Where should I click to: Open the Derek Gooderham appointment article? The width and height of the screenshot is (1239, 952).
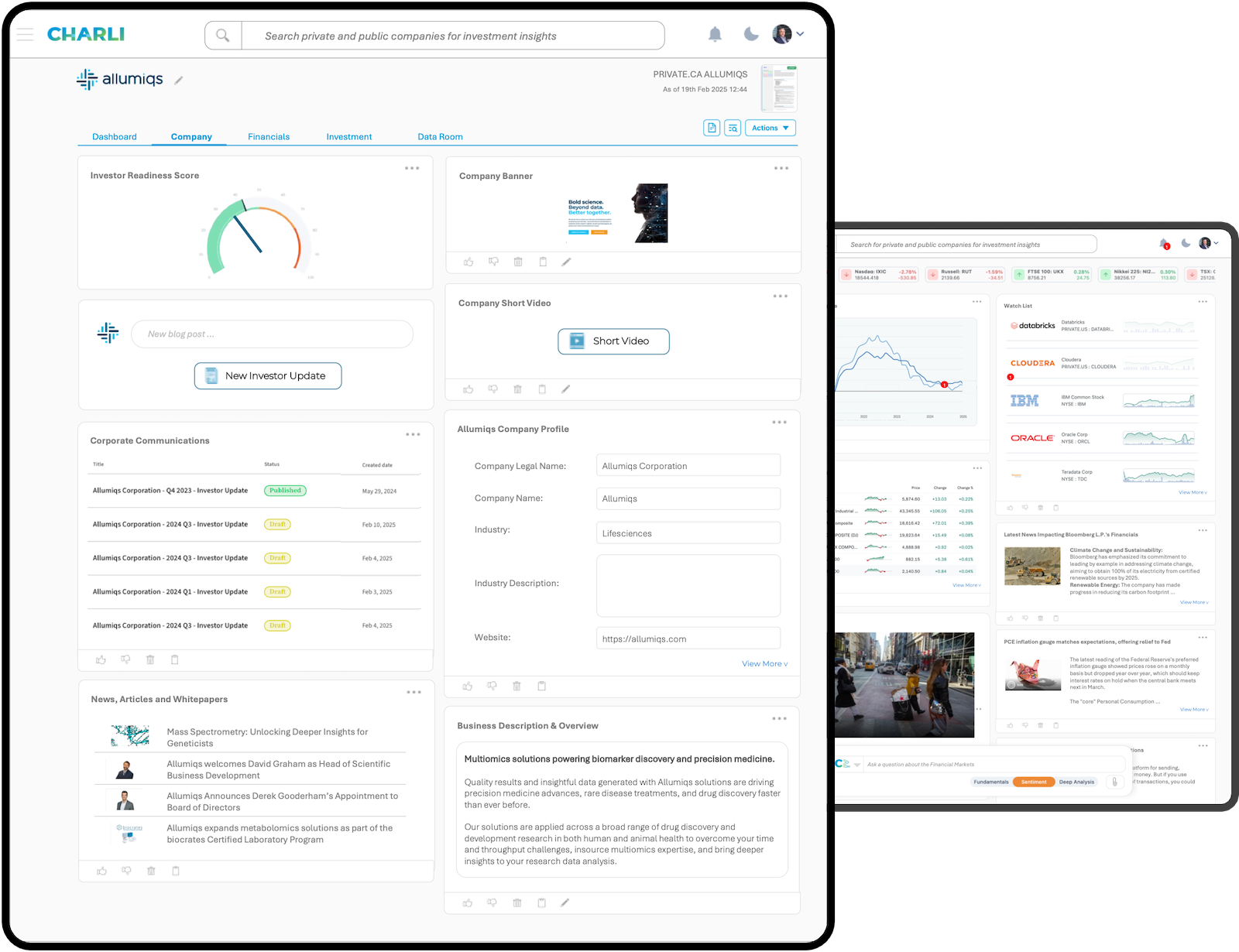pyautogui.click(x=250, y=801)
